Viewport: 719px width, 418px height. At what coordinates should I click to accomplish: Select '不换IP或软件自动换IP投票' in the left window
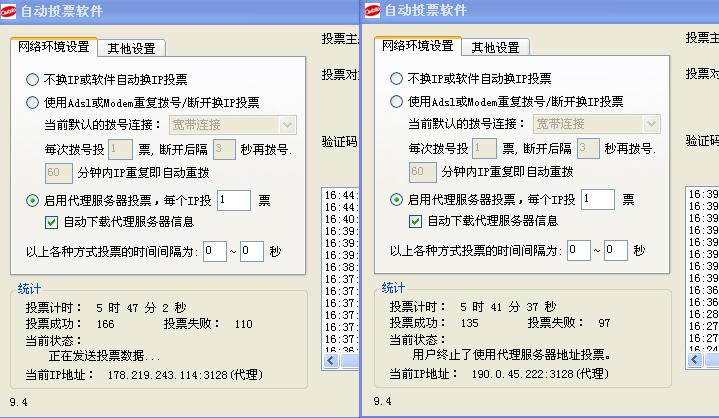tap(33, 79)
